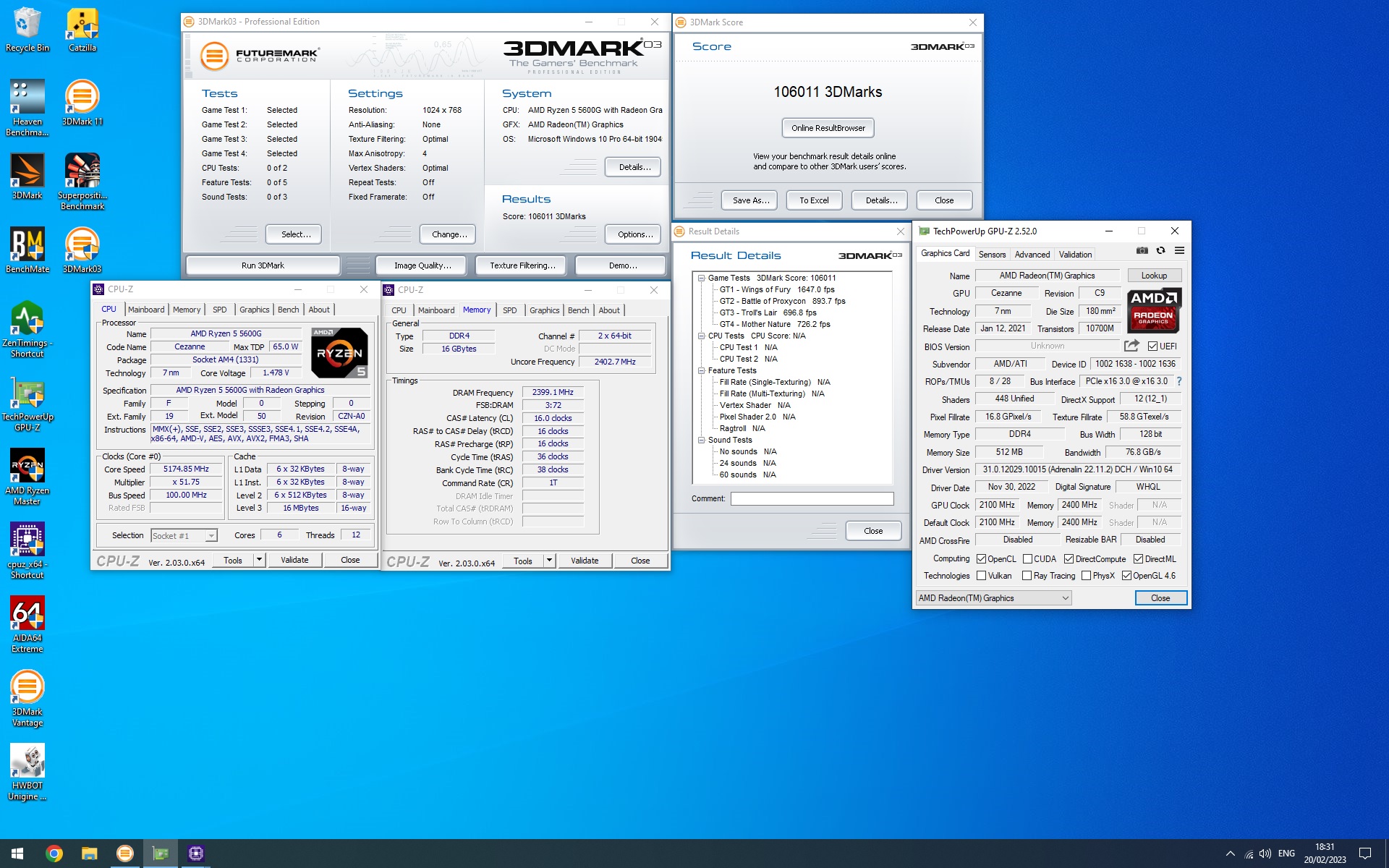
Task: Click the Bus Interface question mark icon
Action: tap(1178, 381)
